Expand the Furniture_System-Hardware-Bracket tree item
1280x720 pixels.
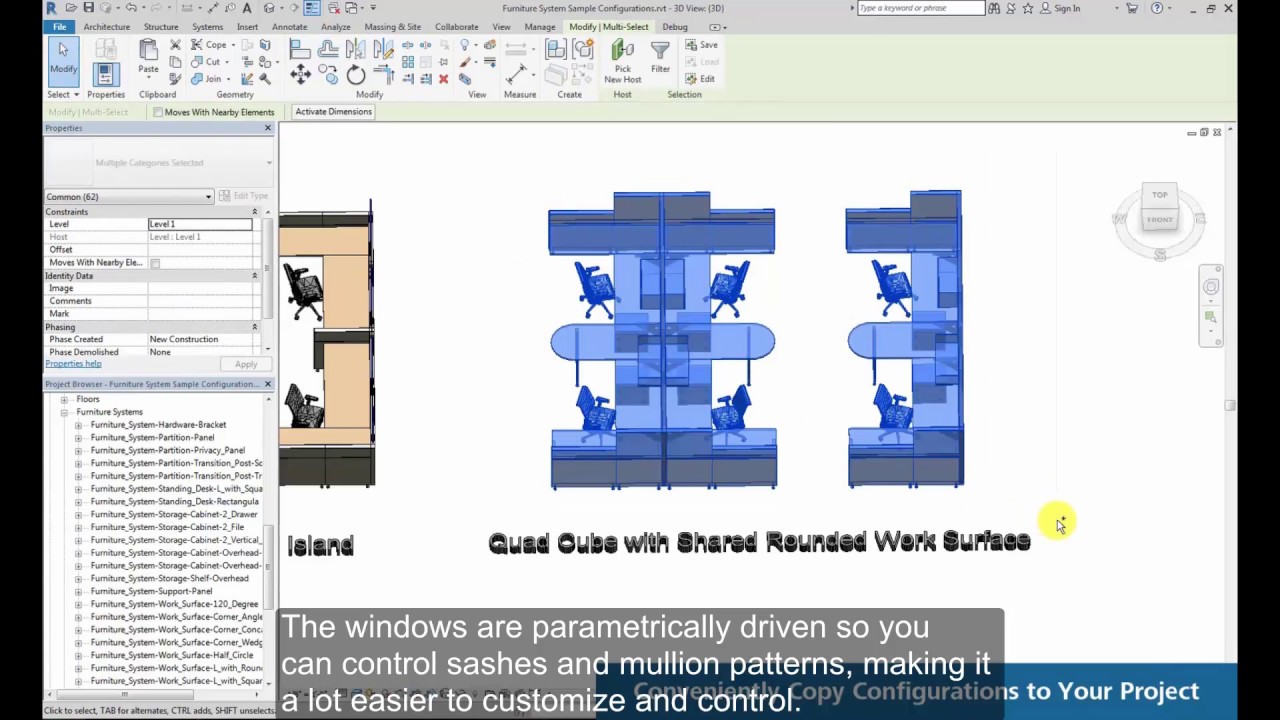pyautogui.click(x=79, y=424)
